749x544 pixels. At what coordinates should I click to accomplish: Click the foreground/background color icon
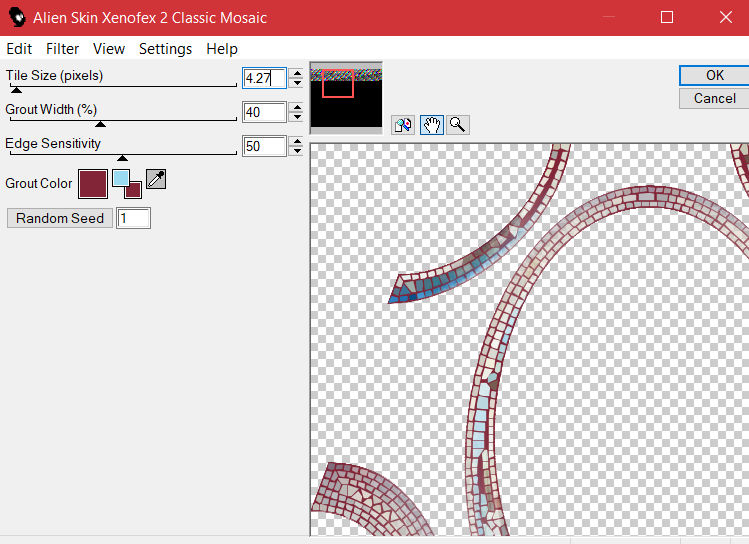pyautogui.click(x=126, y=183)
